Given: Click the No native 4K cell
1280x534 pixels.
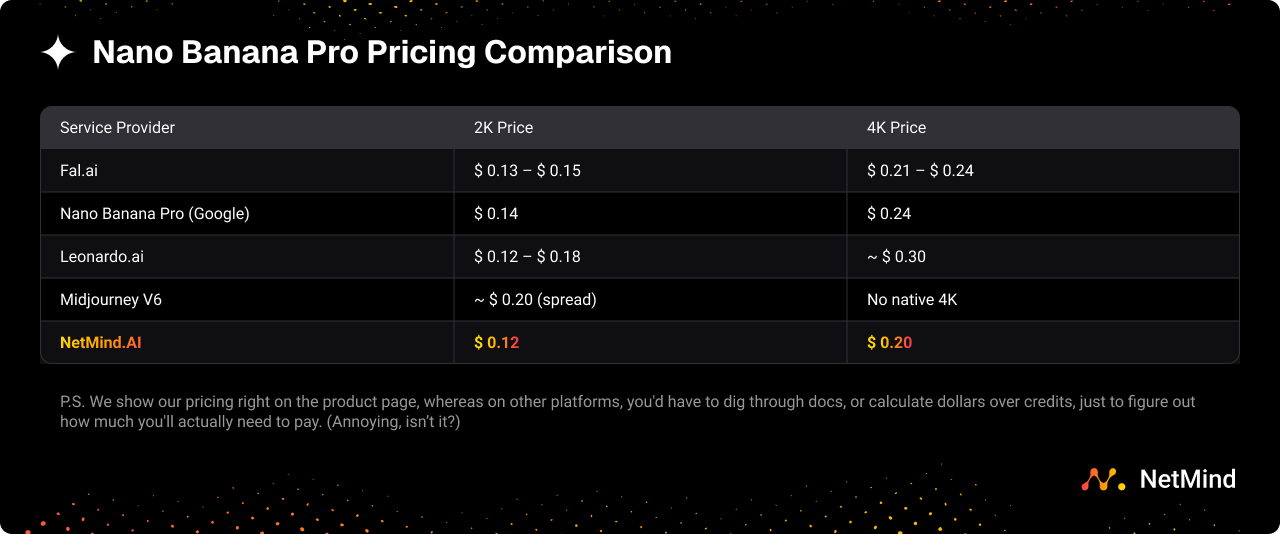Looking at the screenshot, I should pos(912,300).
